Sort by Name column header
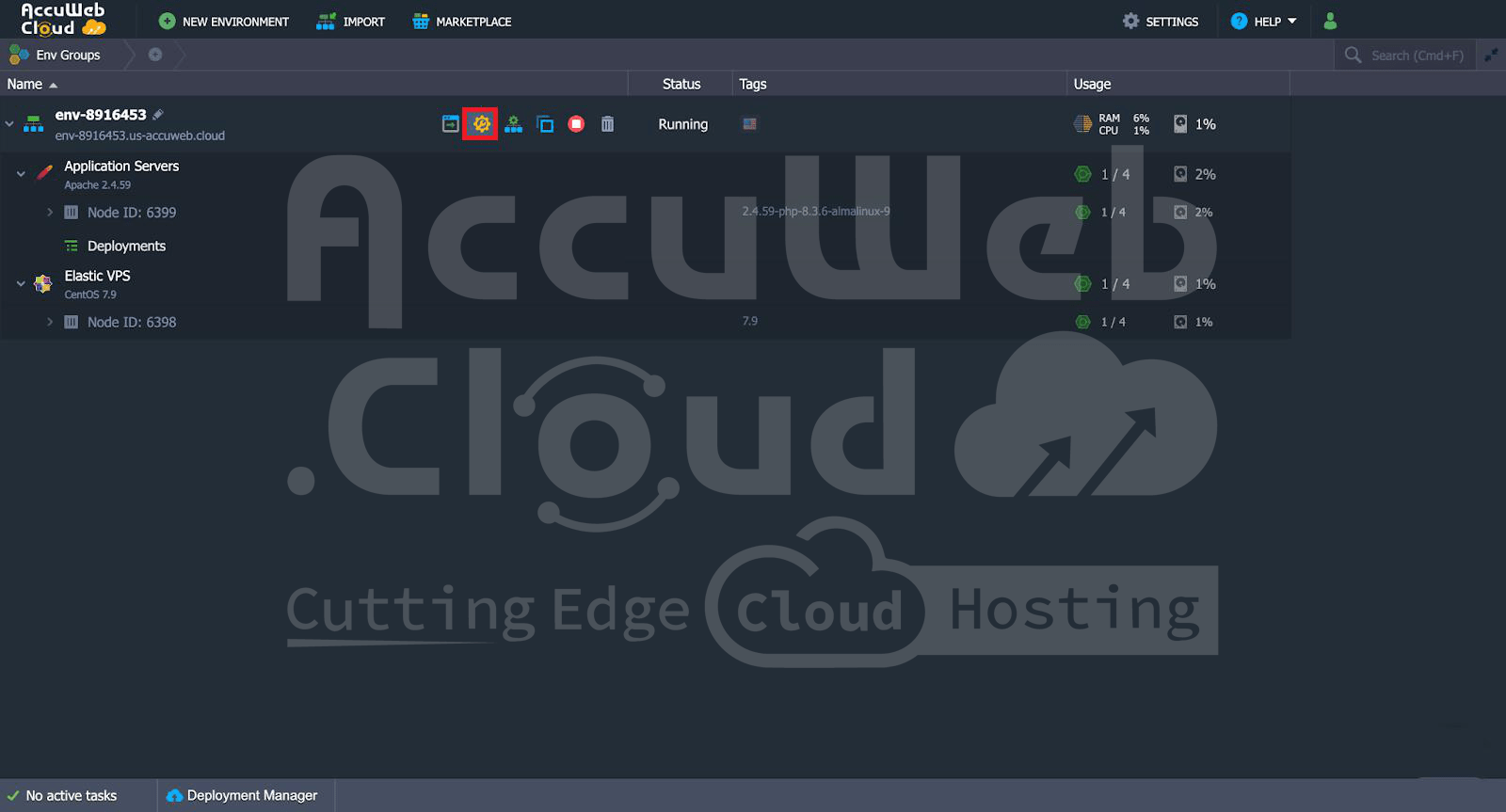The height and width of the screenshot is (812, 1506). [x=25, y=84]
